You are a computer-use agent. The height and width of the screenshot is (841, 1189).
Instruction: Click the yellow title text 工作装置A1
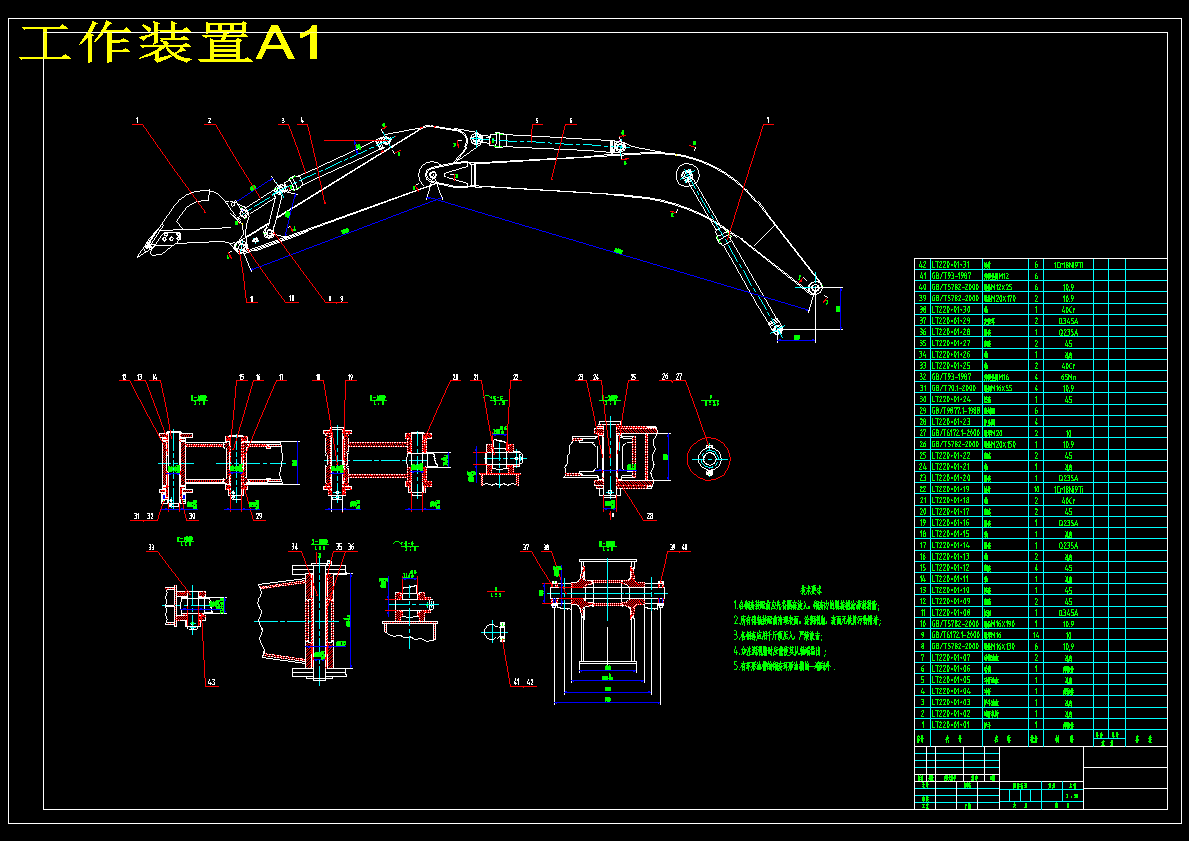pos(171,42)
